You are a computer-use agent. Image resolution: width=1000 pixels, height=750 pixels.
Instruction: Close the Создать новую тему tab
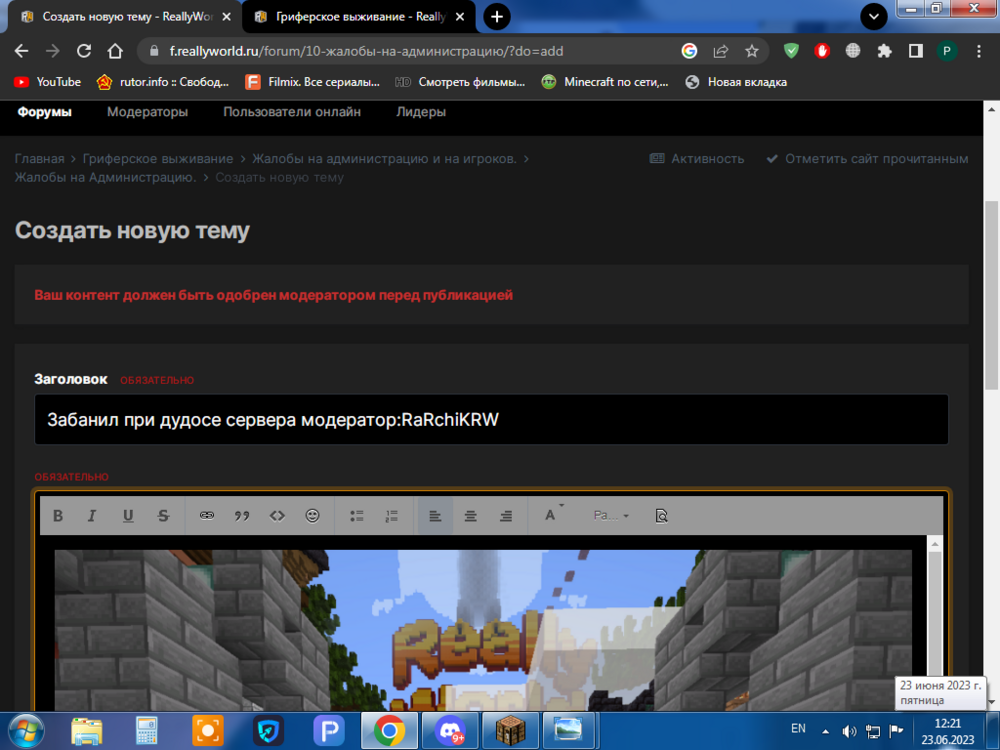point(226,17)
